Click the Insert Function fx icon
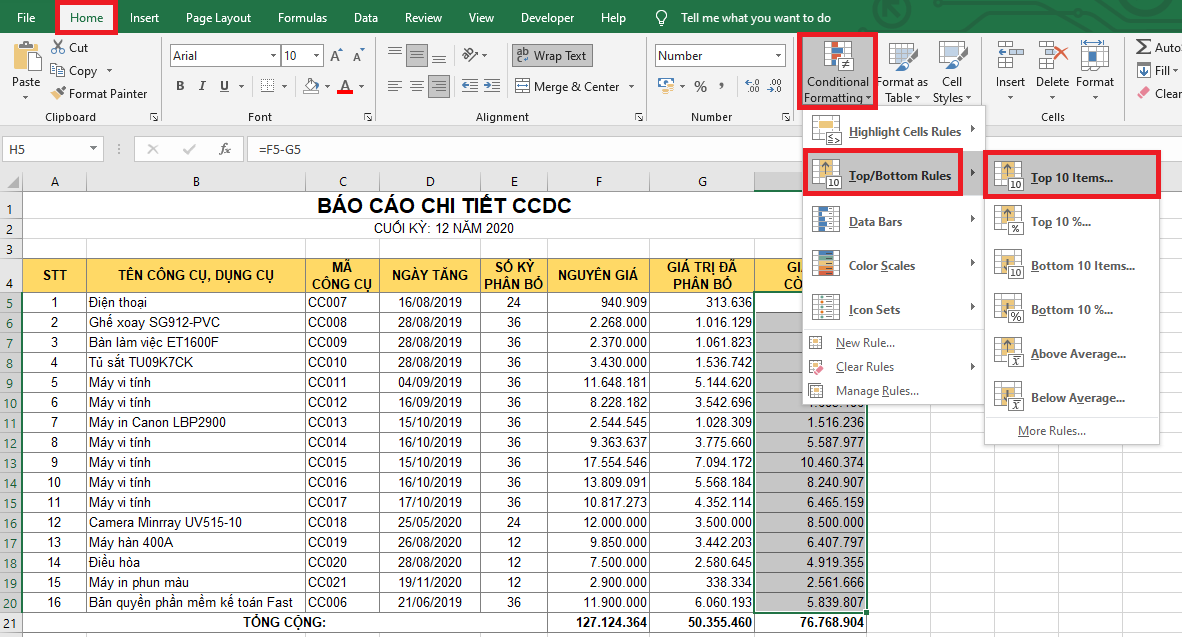Viewport: 1182px width, 637px height. [x=225, y=149]
